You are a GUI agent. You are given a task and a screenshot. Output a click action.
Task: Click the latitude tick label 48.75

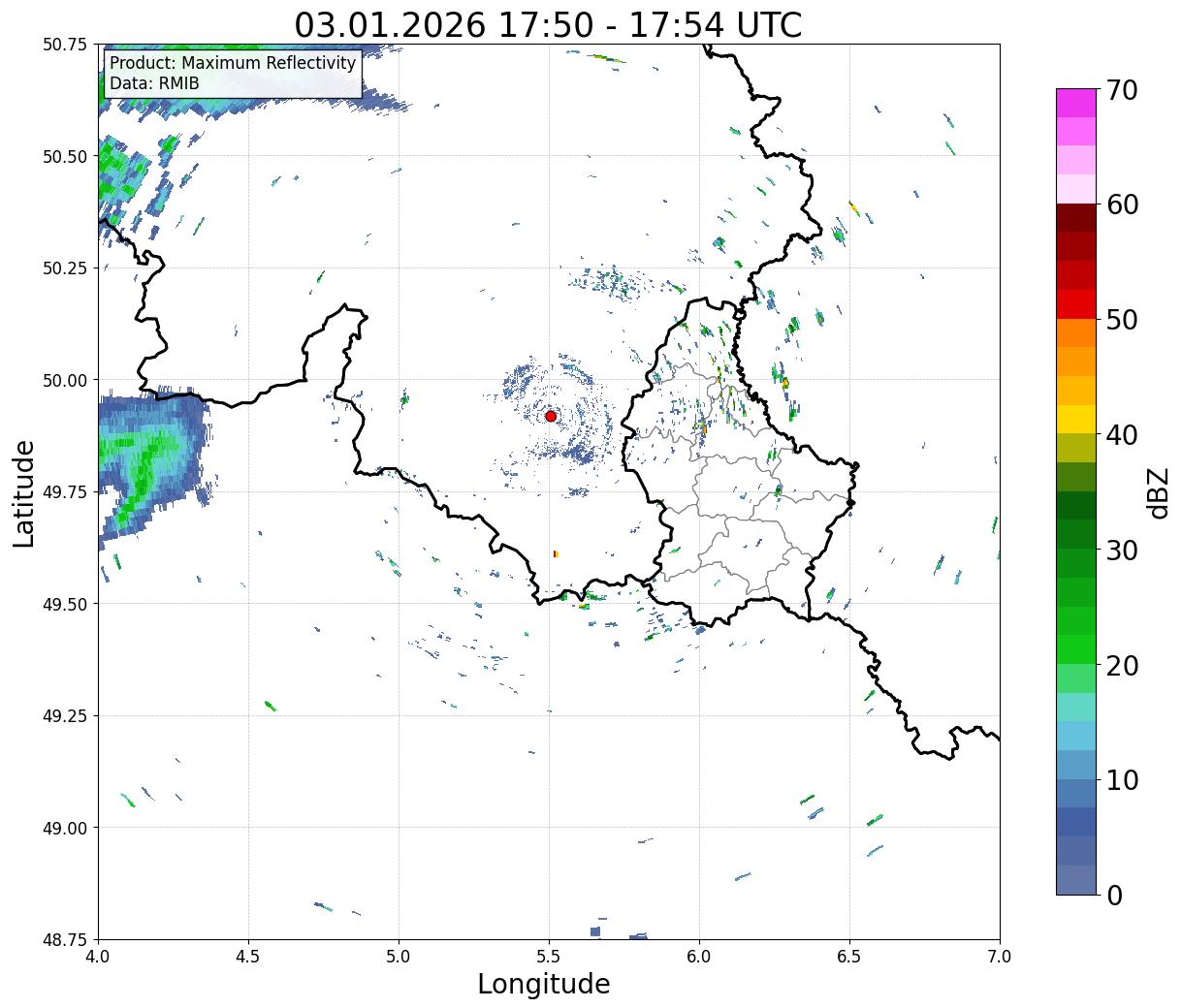pos(65,940)
